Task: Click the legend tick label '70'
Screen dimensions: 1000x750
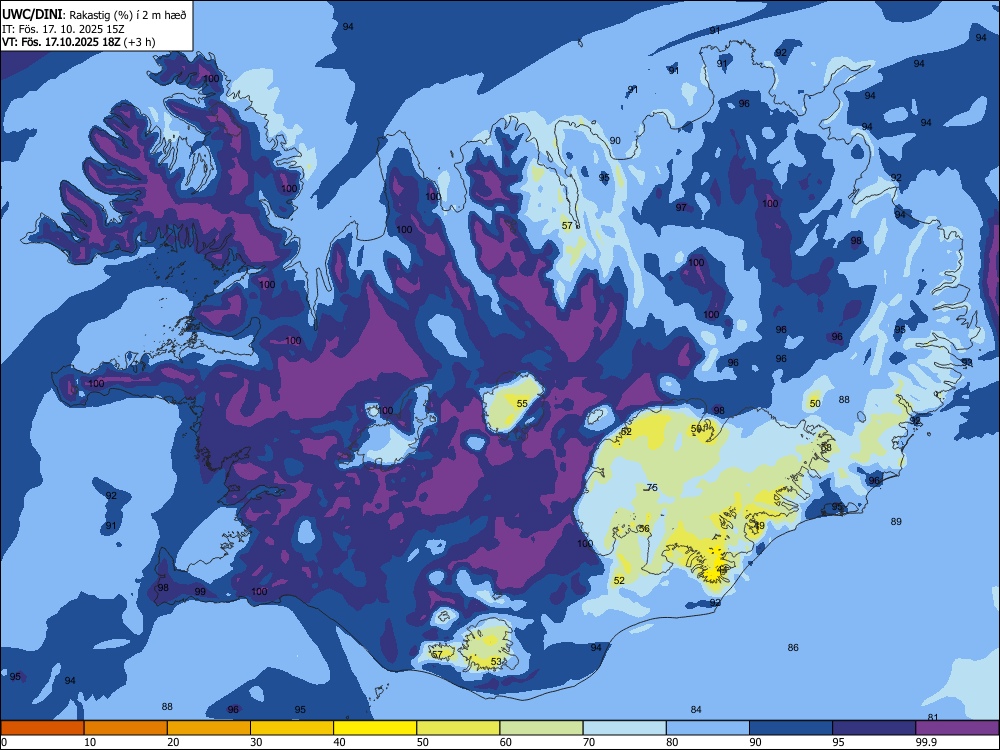Action: [x=589, y=742]
